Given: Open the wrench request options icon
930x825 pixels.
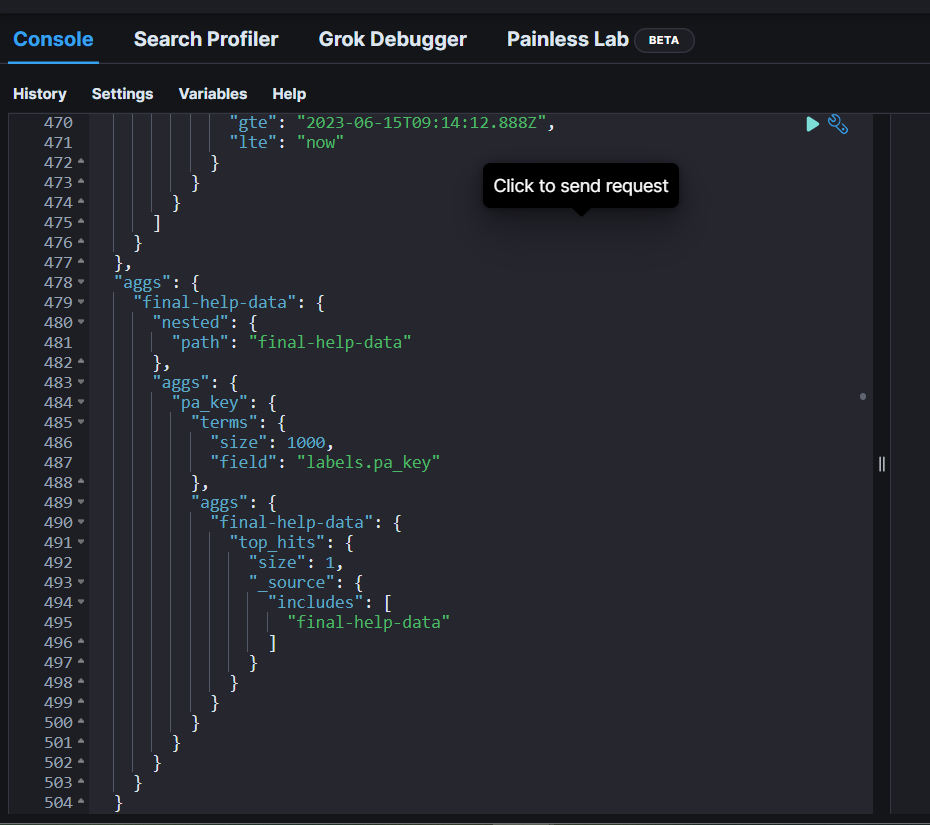Looking at the screenshot, I should (837, 124).
